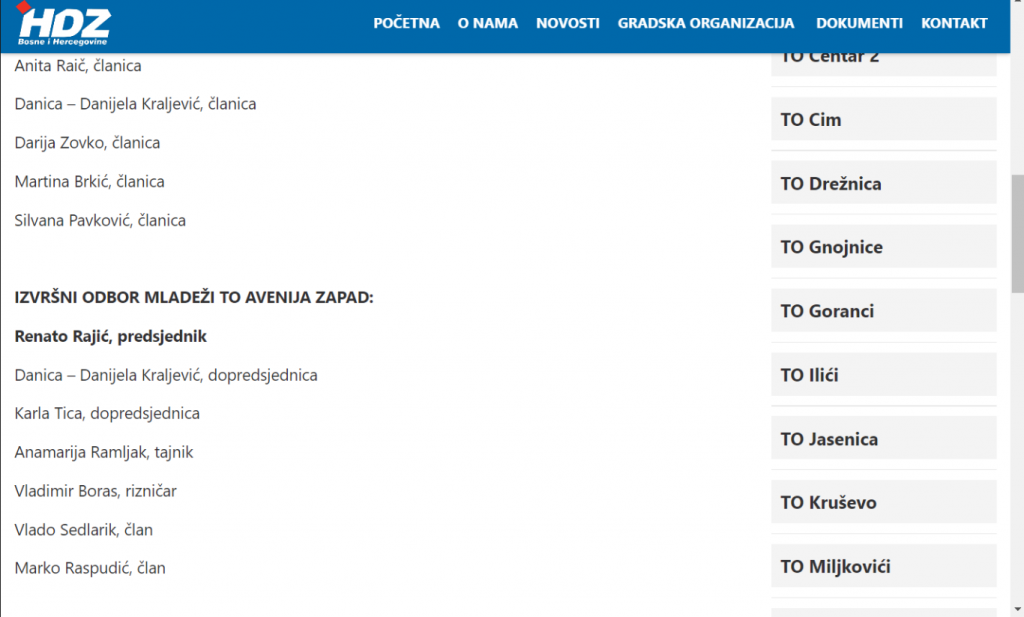Select TO Gnojnice in the sidebar

[x=832, y=247]
